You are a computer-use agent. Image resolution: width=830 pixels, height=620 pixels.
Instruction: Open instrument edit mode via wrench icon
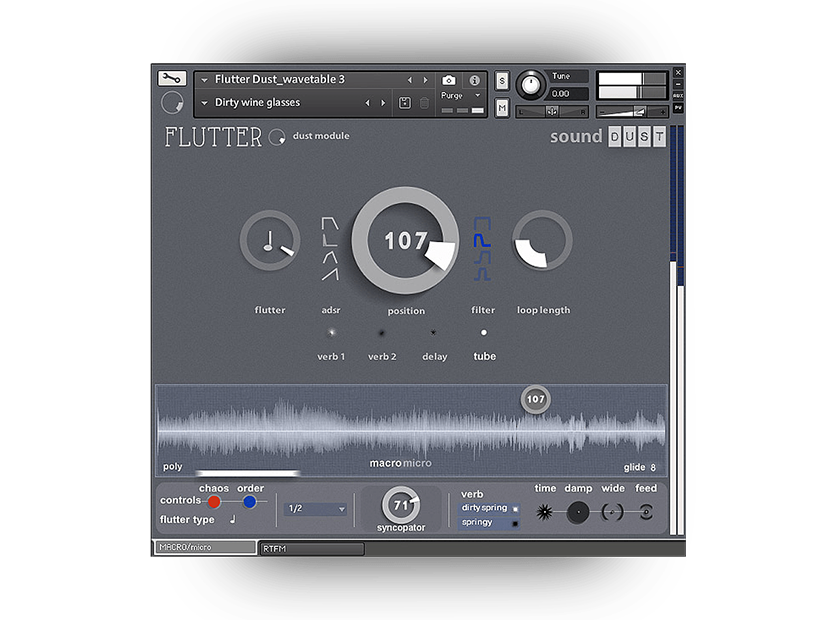[x=172, y=78]
